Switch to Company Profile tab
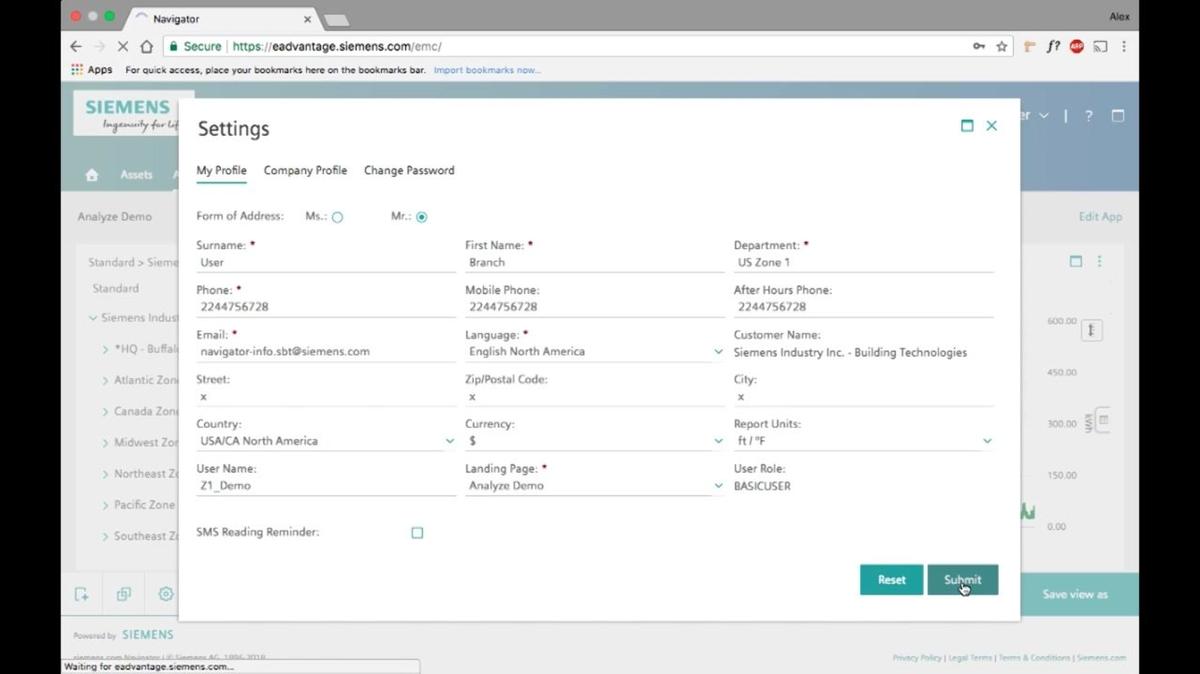The image size is (1200, 674). point(305,170)
